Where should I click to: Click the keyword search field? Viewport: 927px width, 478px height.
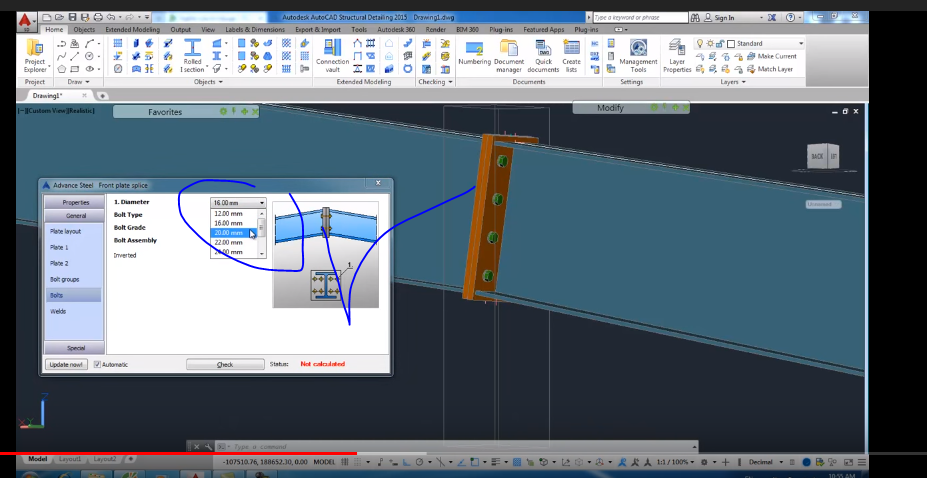coord(640,17)
